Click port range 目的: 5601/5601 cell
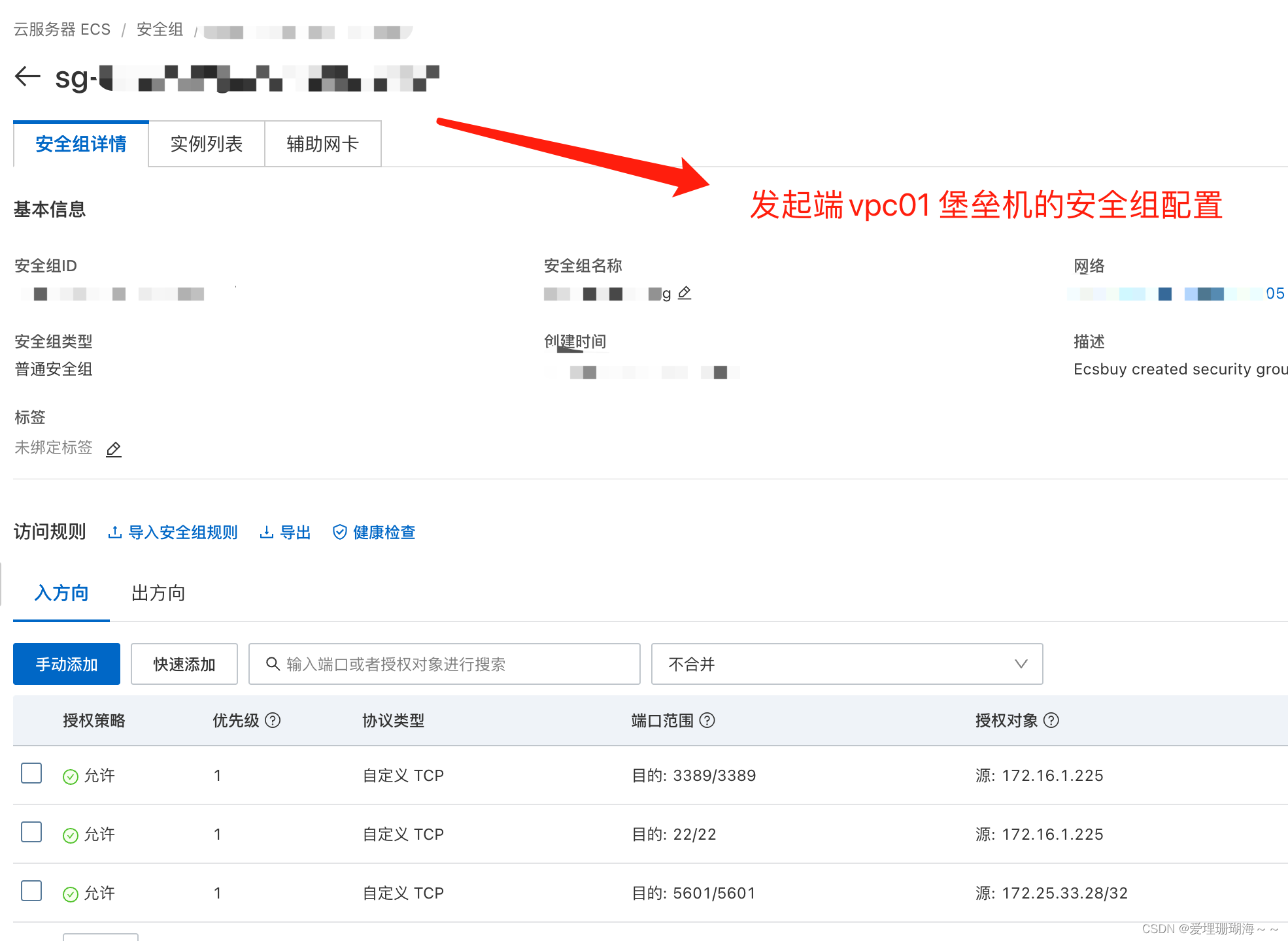1288x941 pixels. 694,893
